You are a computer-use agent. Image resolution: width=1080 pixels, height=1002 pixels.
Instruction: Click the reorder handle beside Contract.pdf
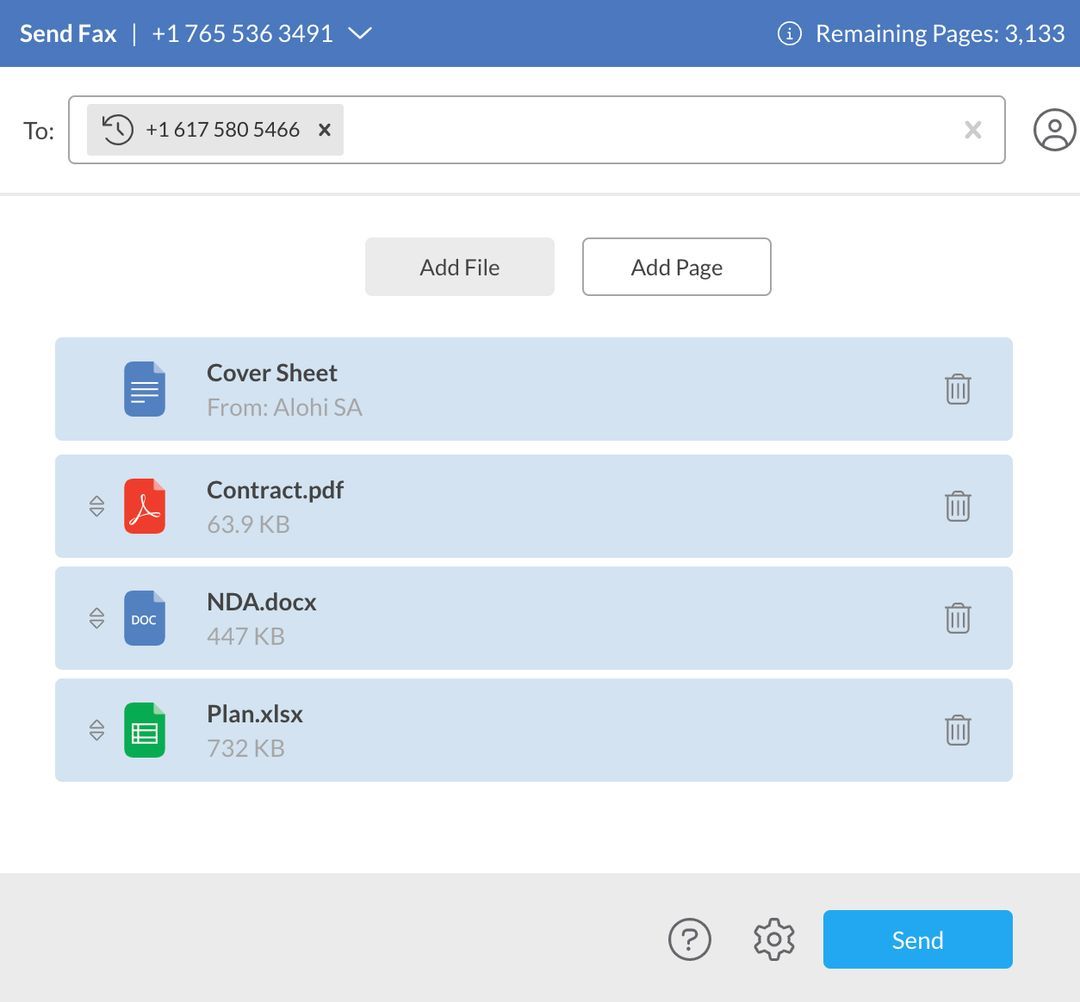click(x=96, y=505)
